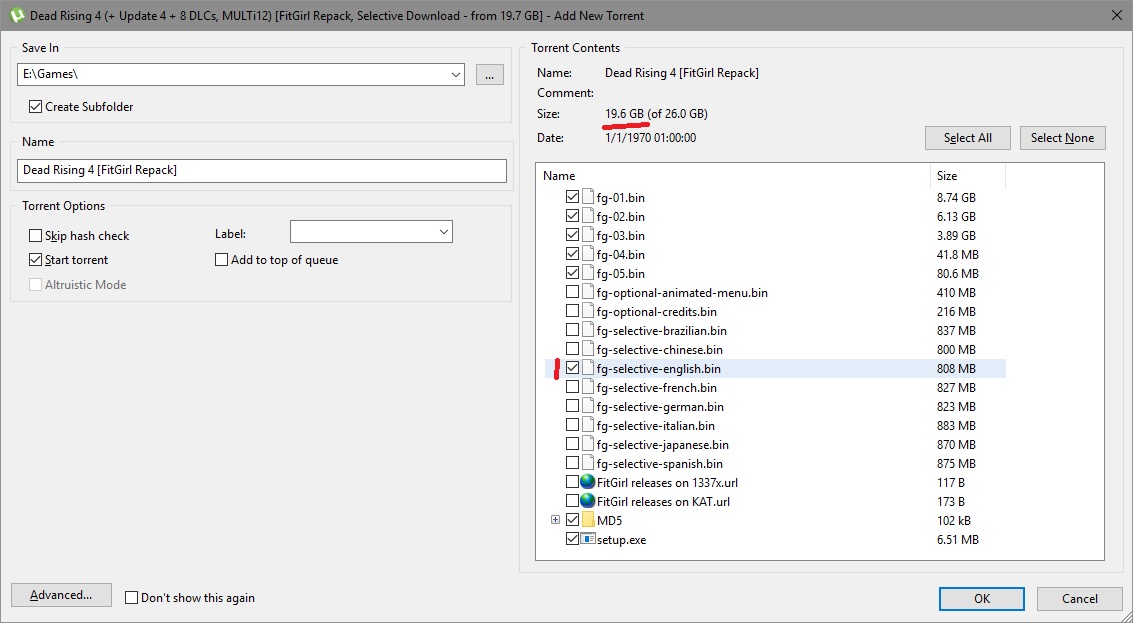Select fg-selective-brazilian.bin file name
The height and width of the screenshot is (623, 1133).
[x=661, y=330]
